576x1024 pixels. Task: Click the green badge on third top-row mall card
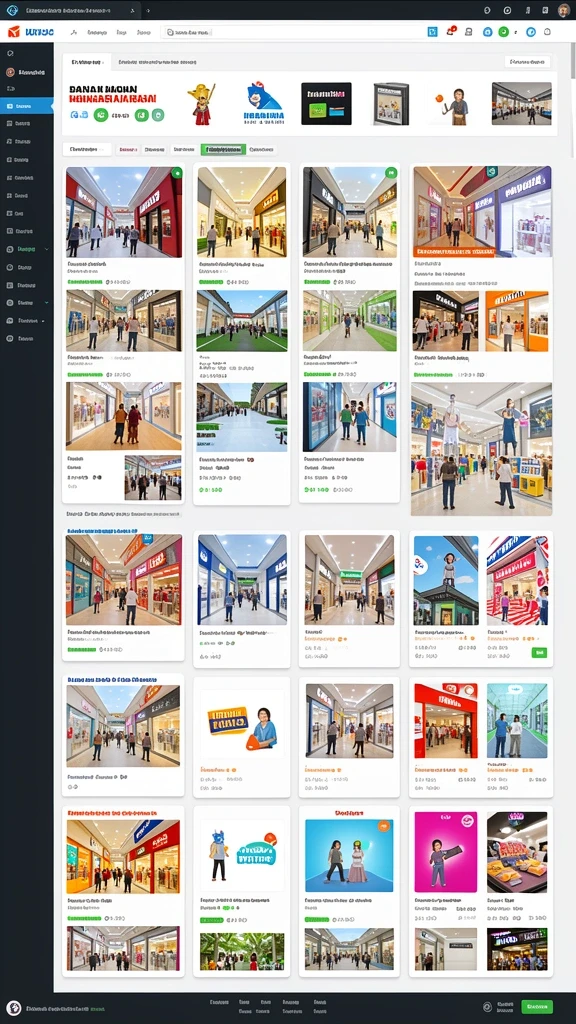[x=391, y=172]
